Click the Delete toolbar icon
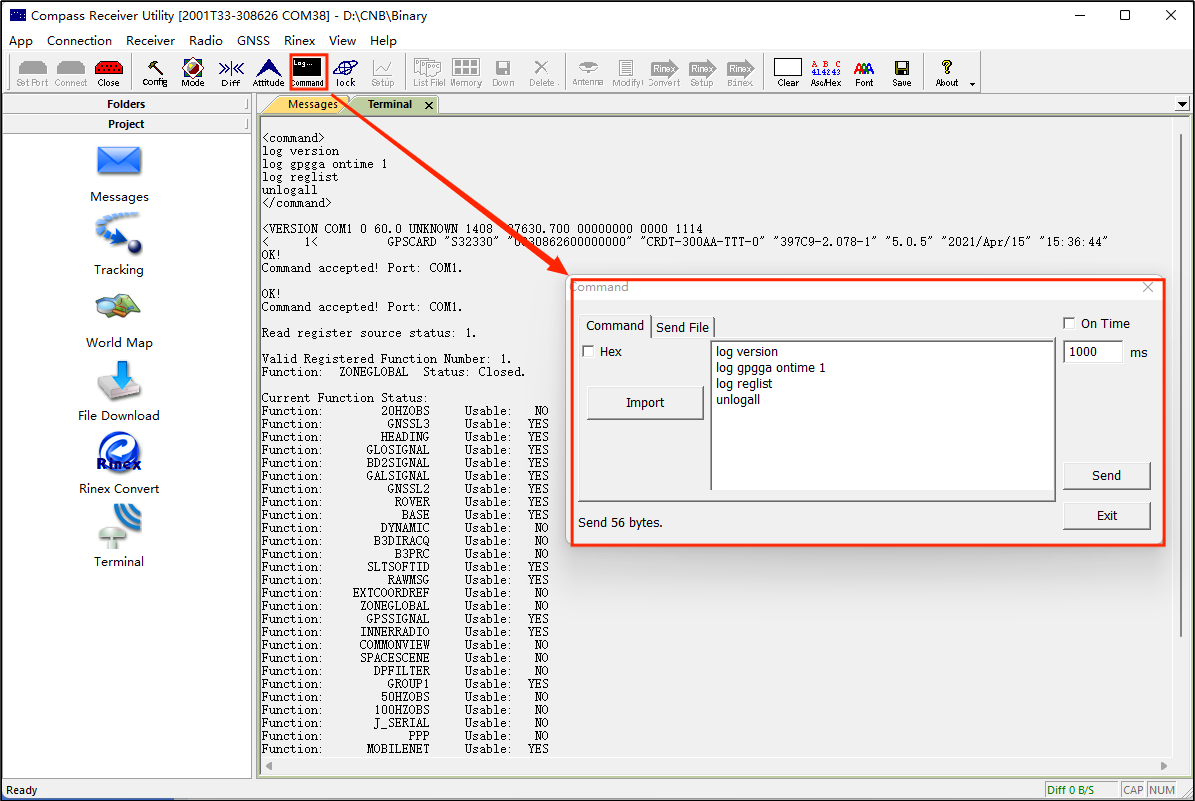The height and width of the screenshot is (801, 1195). (542, 73)
